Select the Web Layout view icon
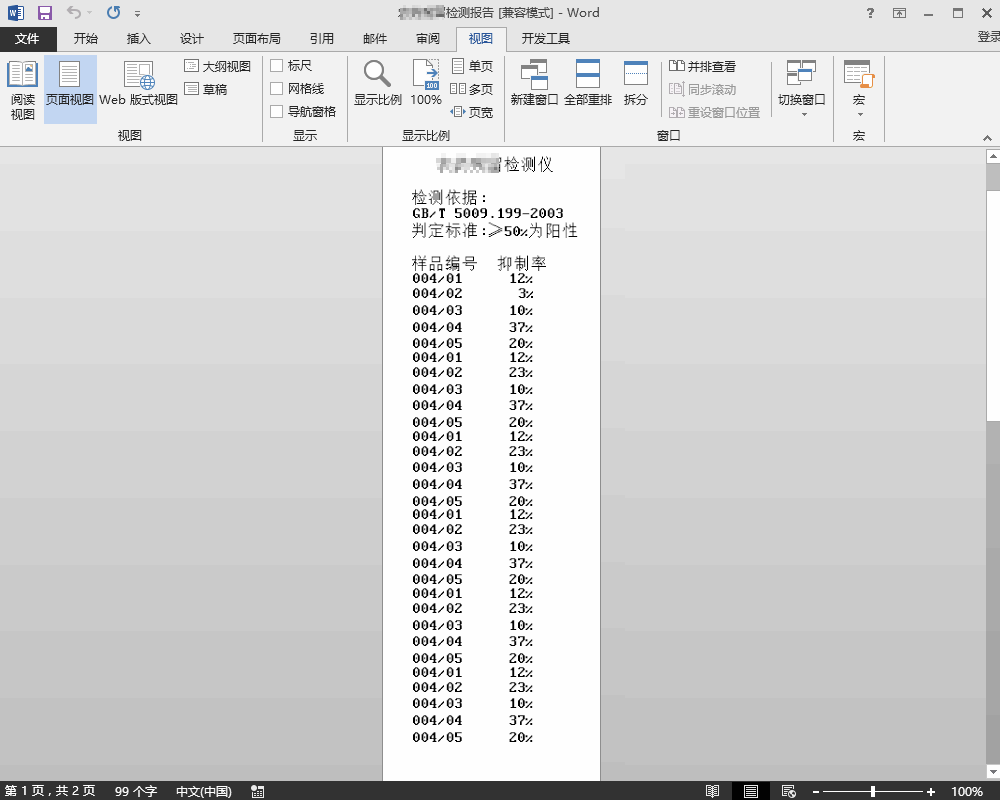Screen dimensions: 1000x800 (x=139, y=84)
